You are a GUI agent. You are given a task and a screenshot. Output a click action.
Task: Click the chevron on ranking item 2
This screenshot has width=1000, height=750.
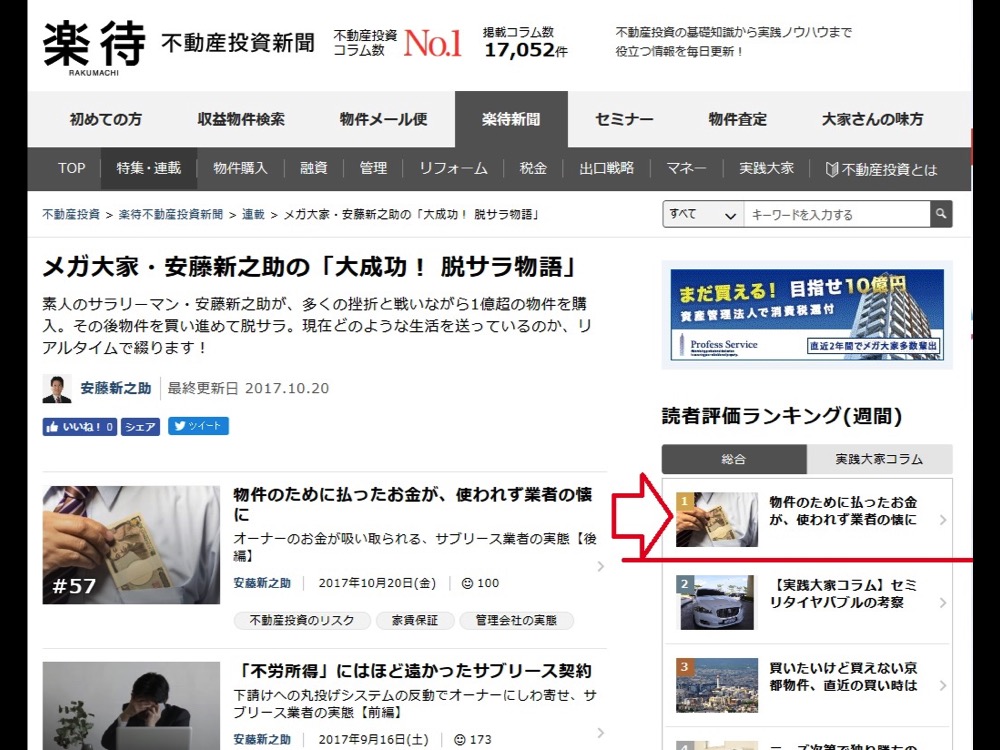pos(943,603)
